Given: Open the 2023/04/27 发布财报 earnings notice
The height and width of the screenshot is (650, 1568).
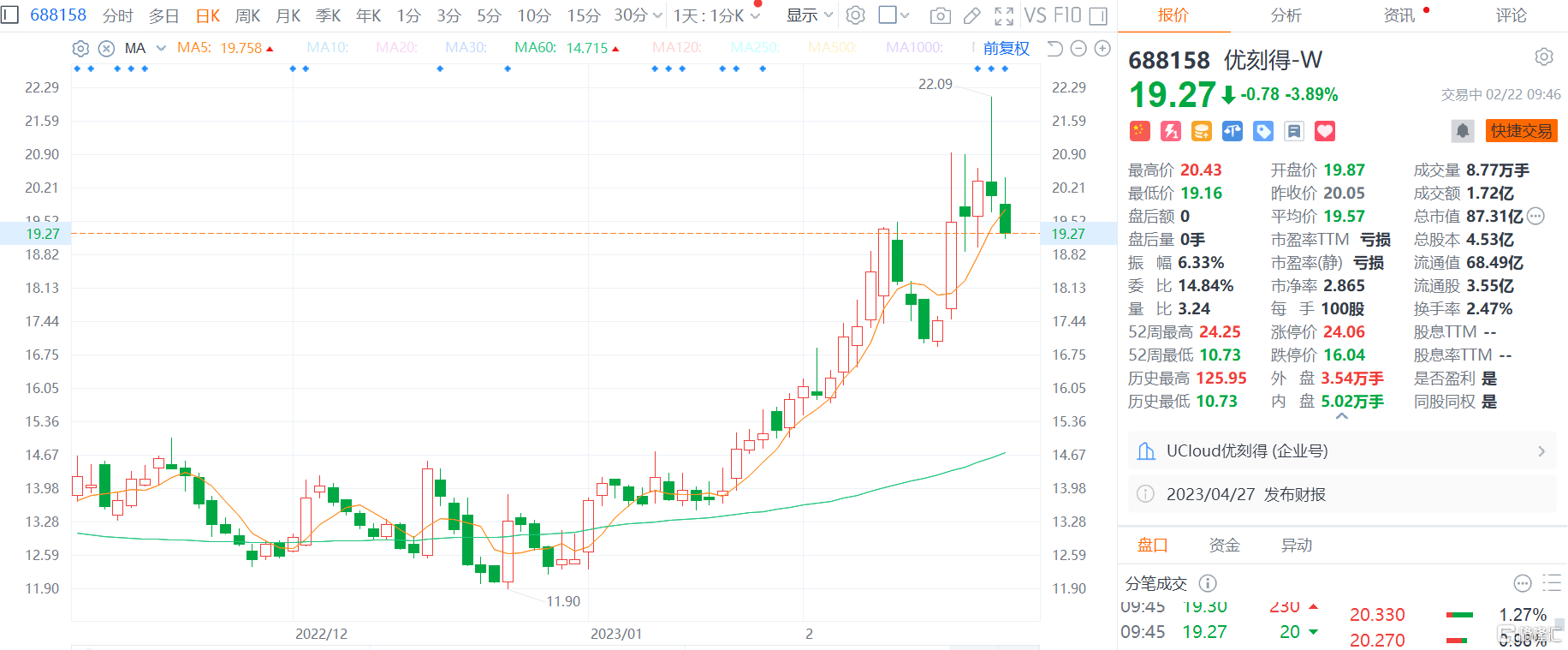Looking at the screenshot, I should (x=1342, y=494).
